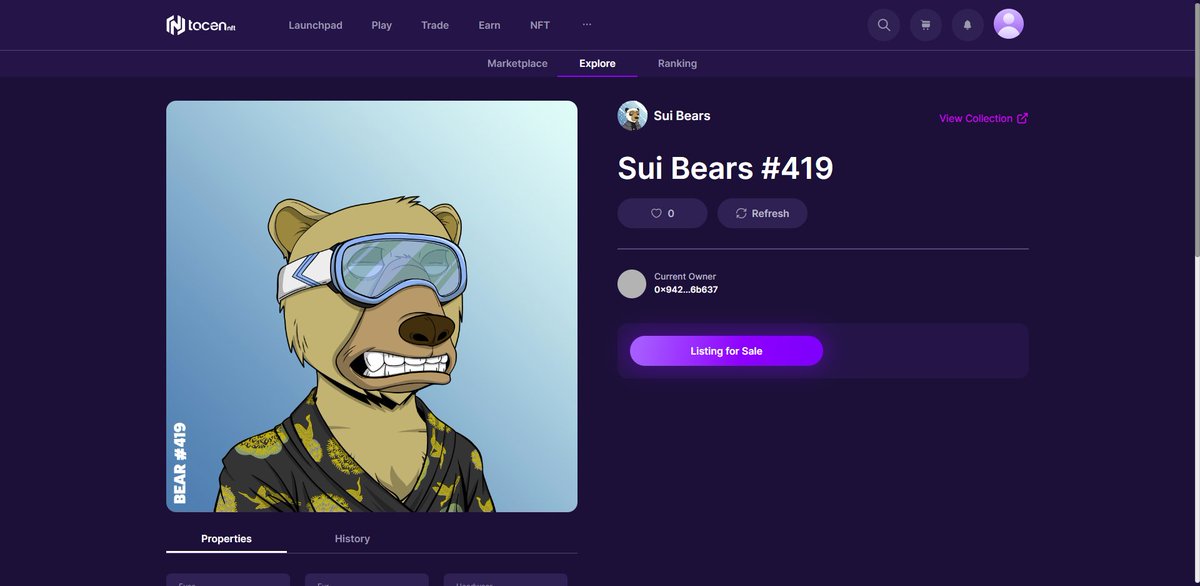Open the Launchpad menu

coord(315,25)
